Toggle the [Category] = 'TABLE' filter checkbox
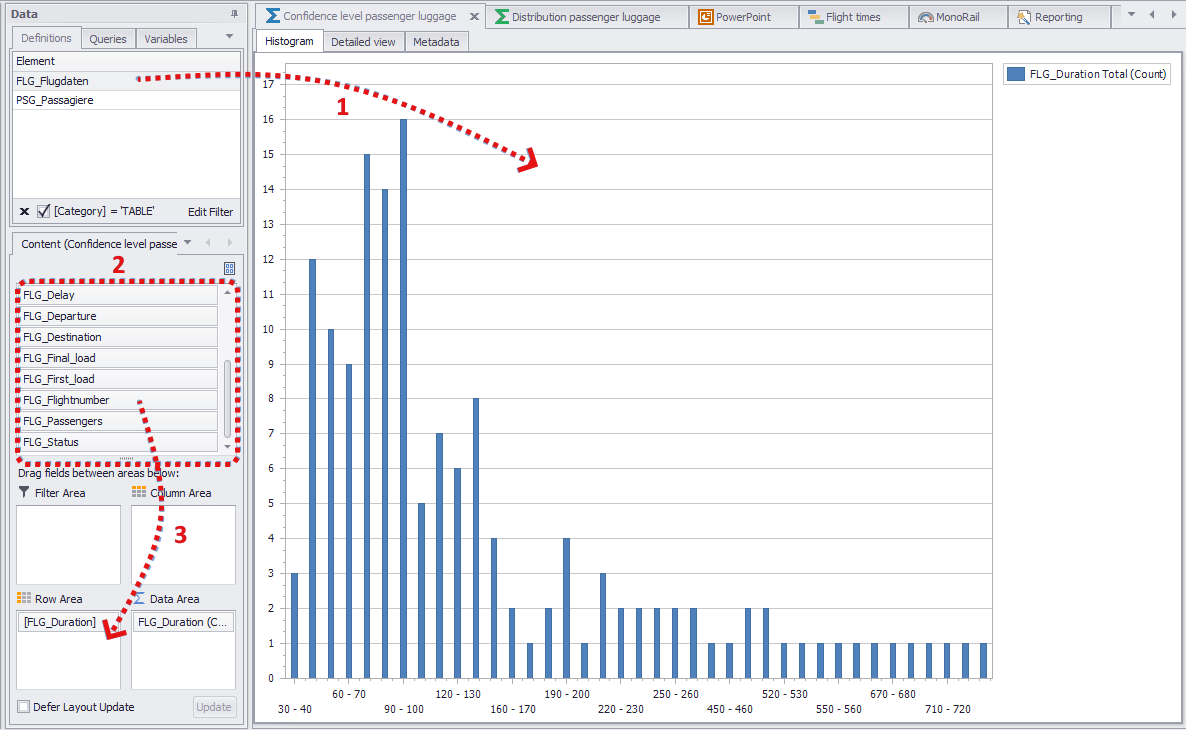This screenshot has height=730, width=1186. coord(42,210)
